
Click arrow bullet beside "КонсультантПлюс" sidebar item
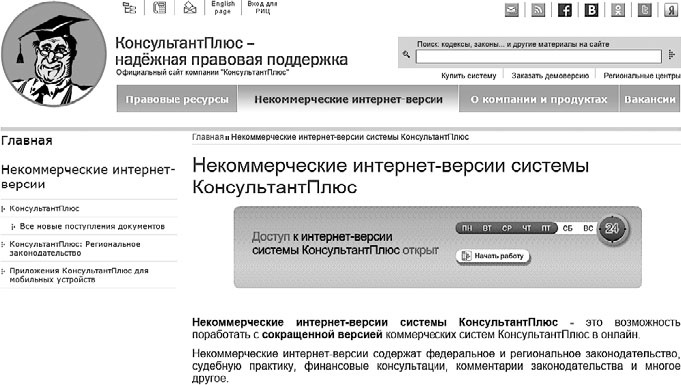click(3, 209)
